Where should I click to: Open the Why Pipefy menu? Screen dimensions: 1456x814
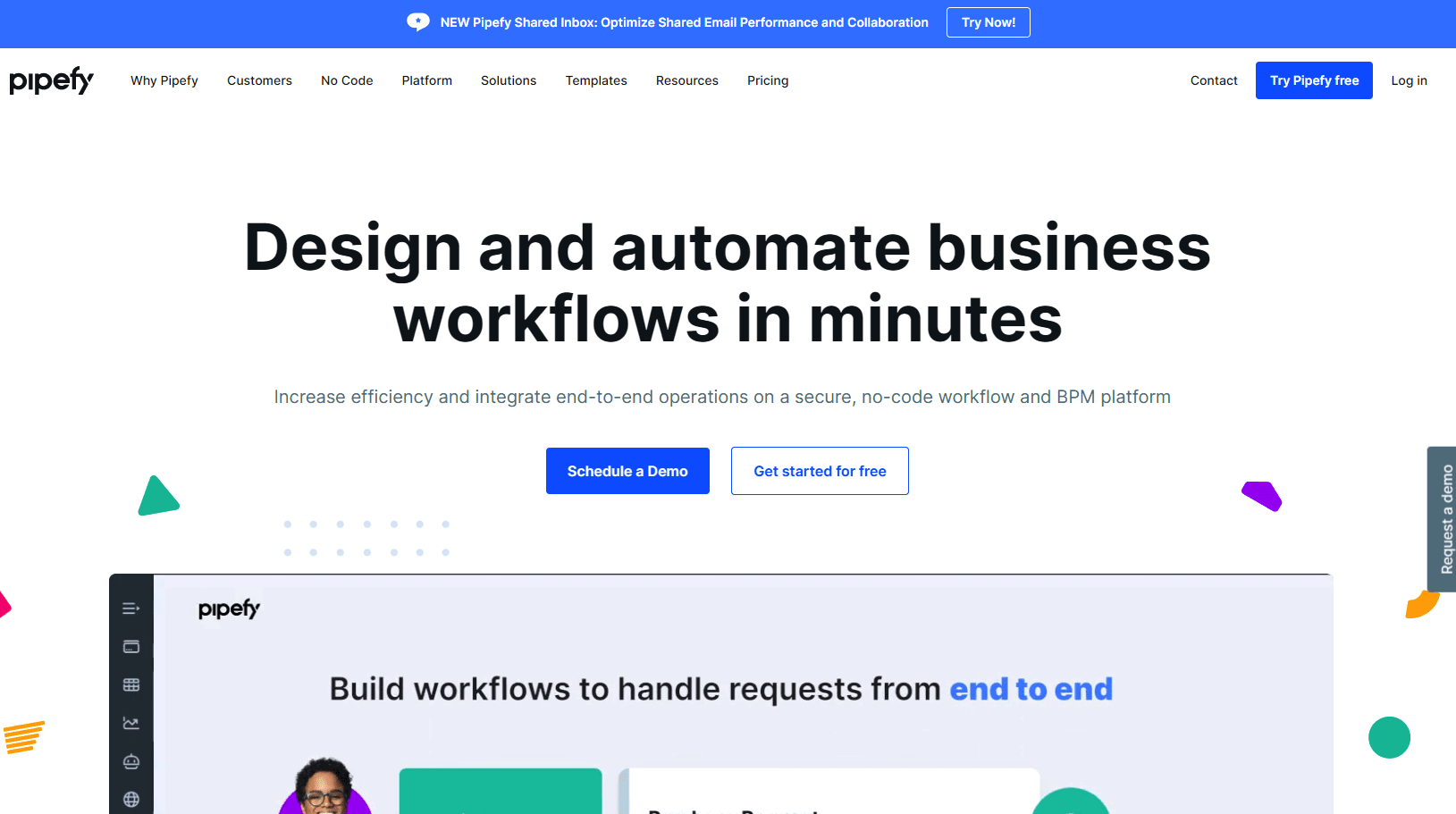tap(164, 80)
